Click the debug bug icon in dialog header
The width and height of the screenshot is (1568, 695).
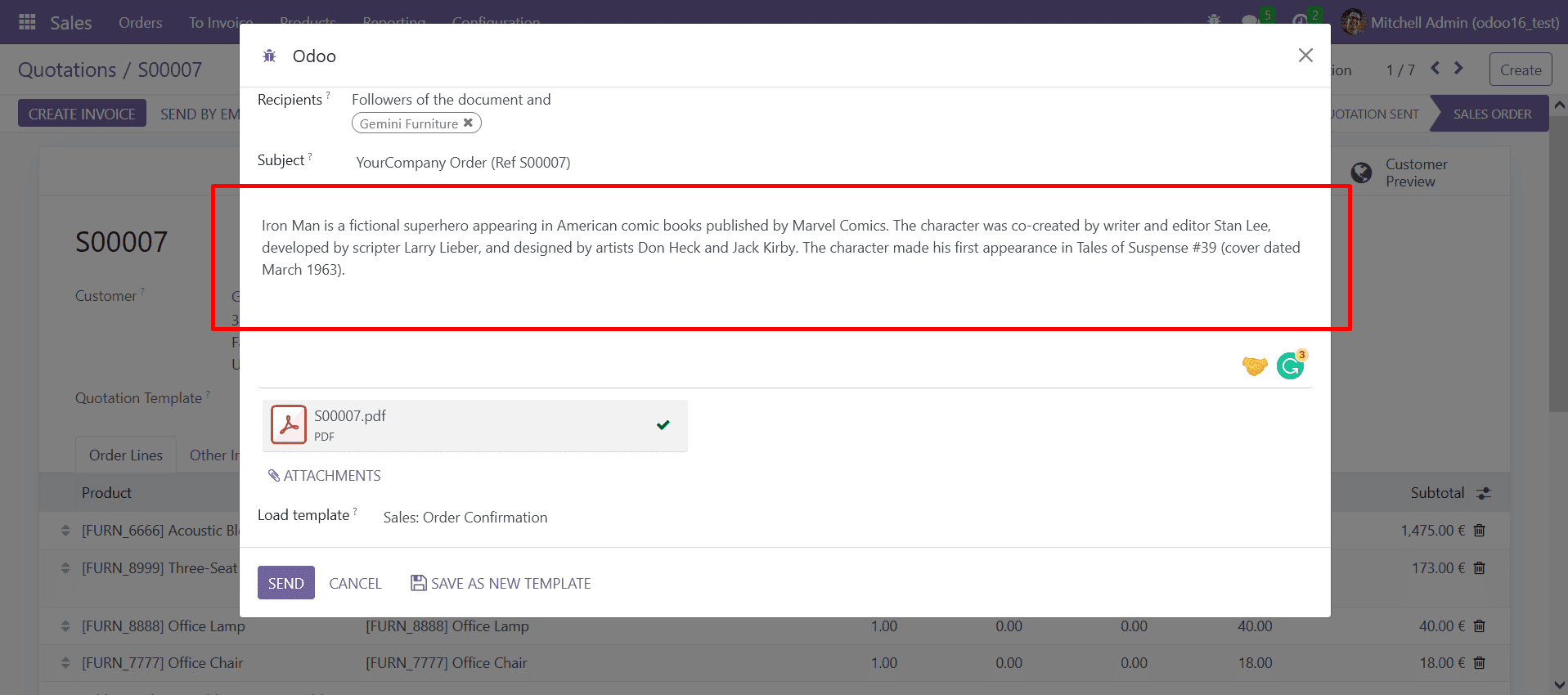tap(269, 56)
